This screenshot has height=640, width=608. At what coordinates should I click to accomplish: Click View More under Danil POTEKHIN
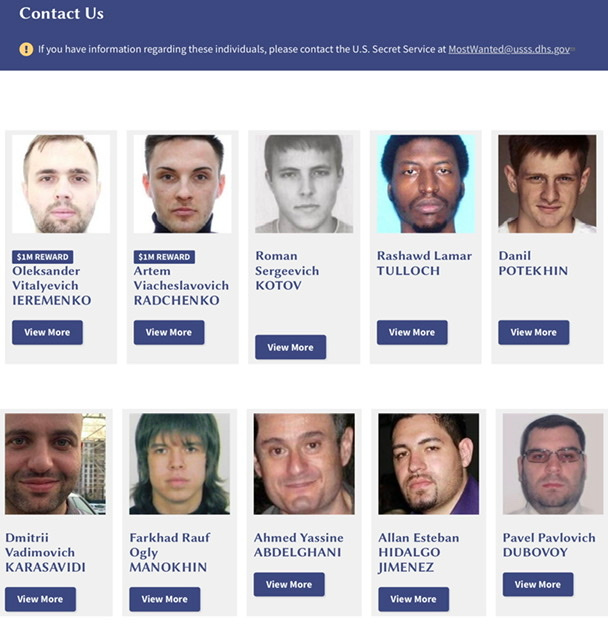534,332
